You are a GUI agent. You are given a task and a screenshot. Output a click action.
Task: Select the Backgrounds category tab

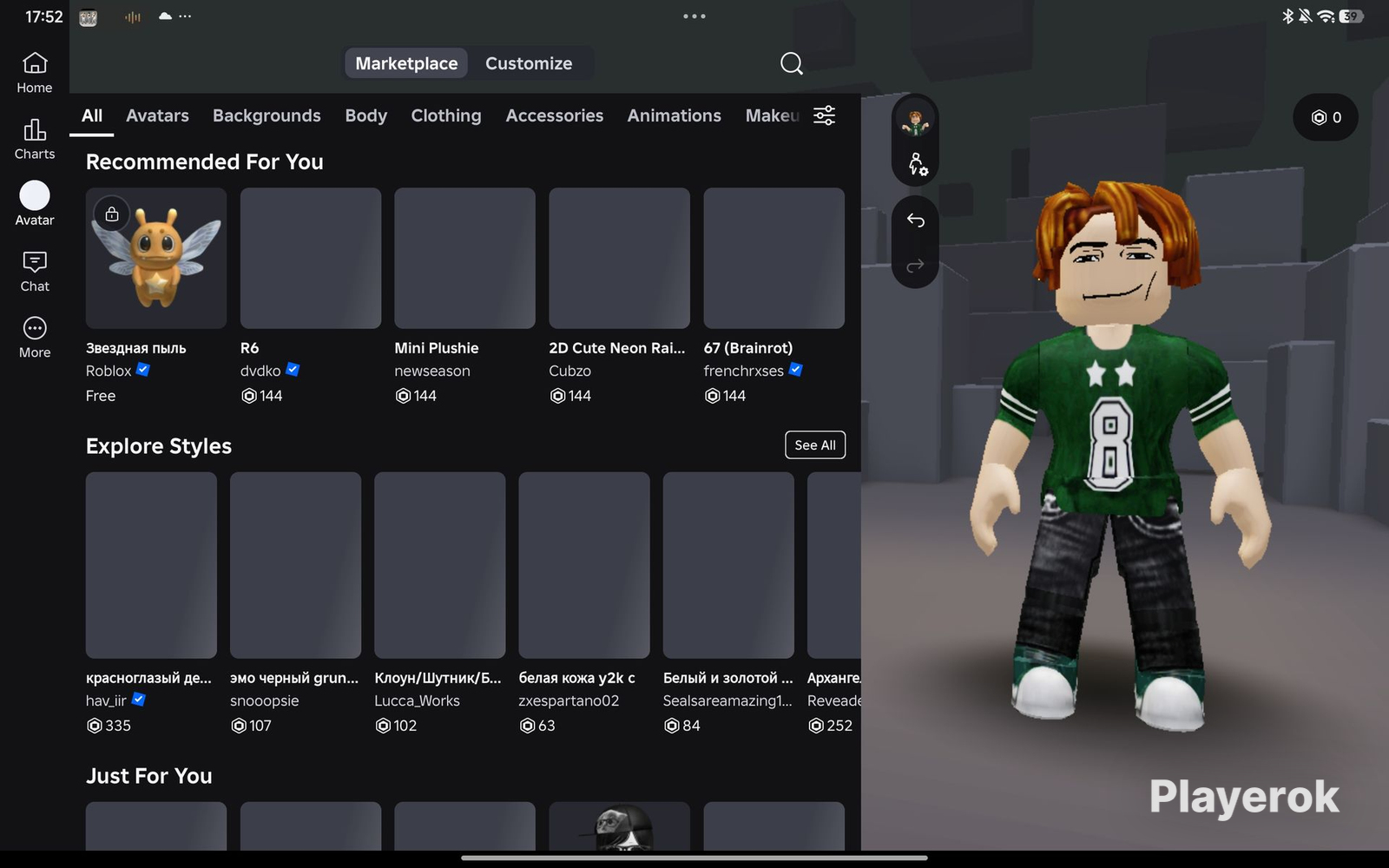pyautogui.click(x=267, y=115)
